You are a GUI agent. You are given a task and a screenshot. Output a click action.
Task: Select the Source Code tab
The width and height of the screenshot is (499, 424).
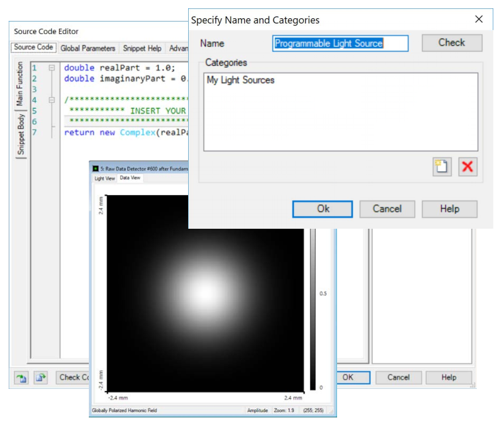click(33, 47)
